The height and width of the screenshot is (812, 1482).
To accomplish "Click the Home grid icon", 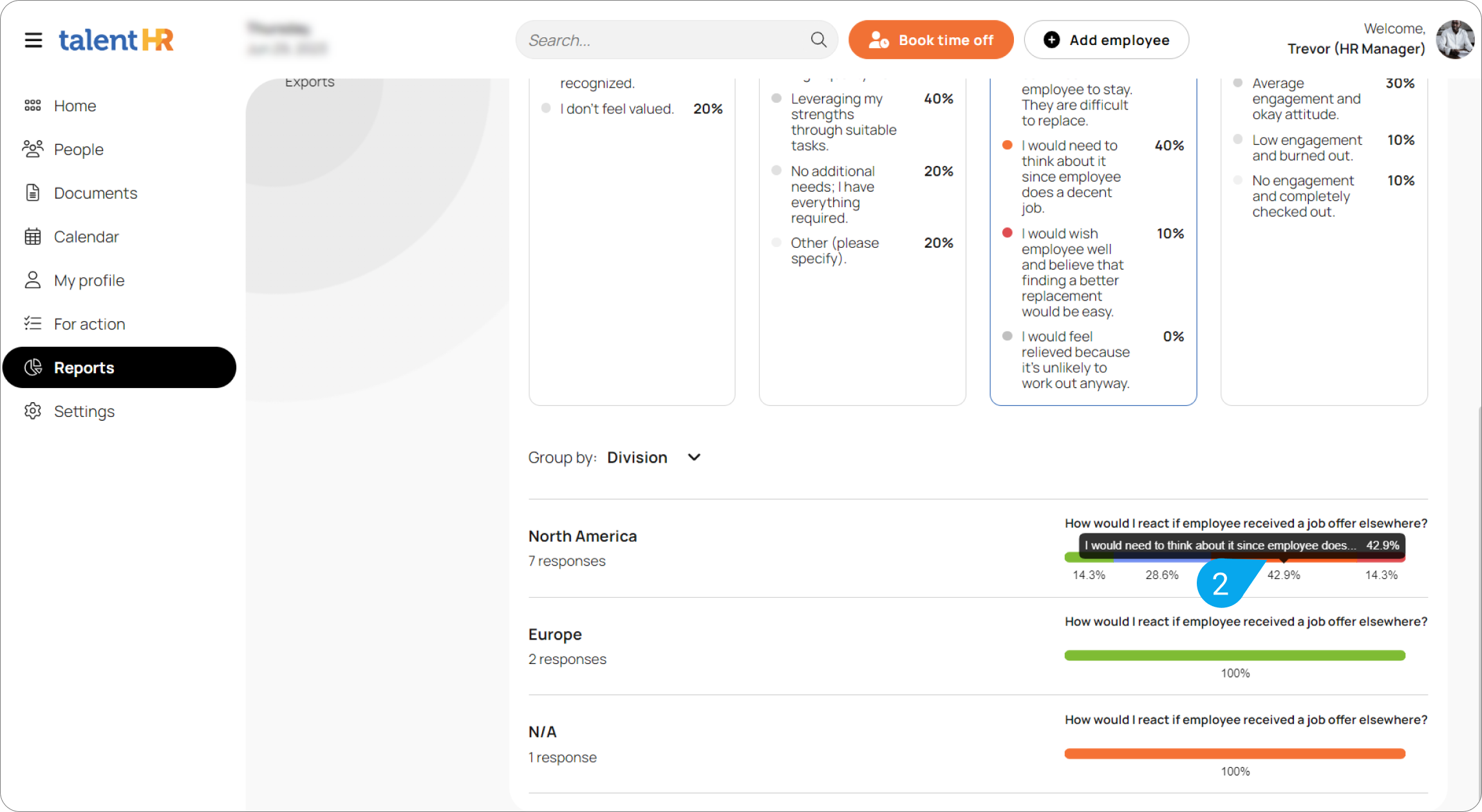I will pyautogui.click(x=33, y=106).
